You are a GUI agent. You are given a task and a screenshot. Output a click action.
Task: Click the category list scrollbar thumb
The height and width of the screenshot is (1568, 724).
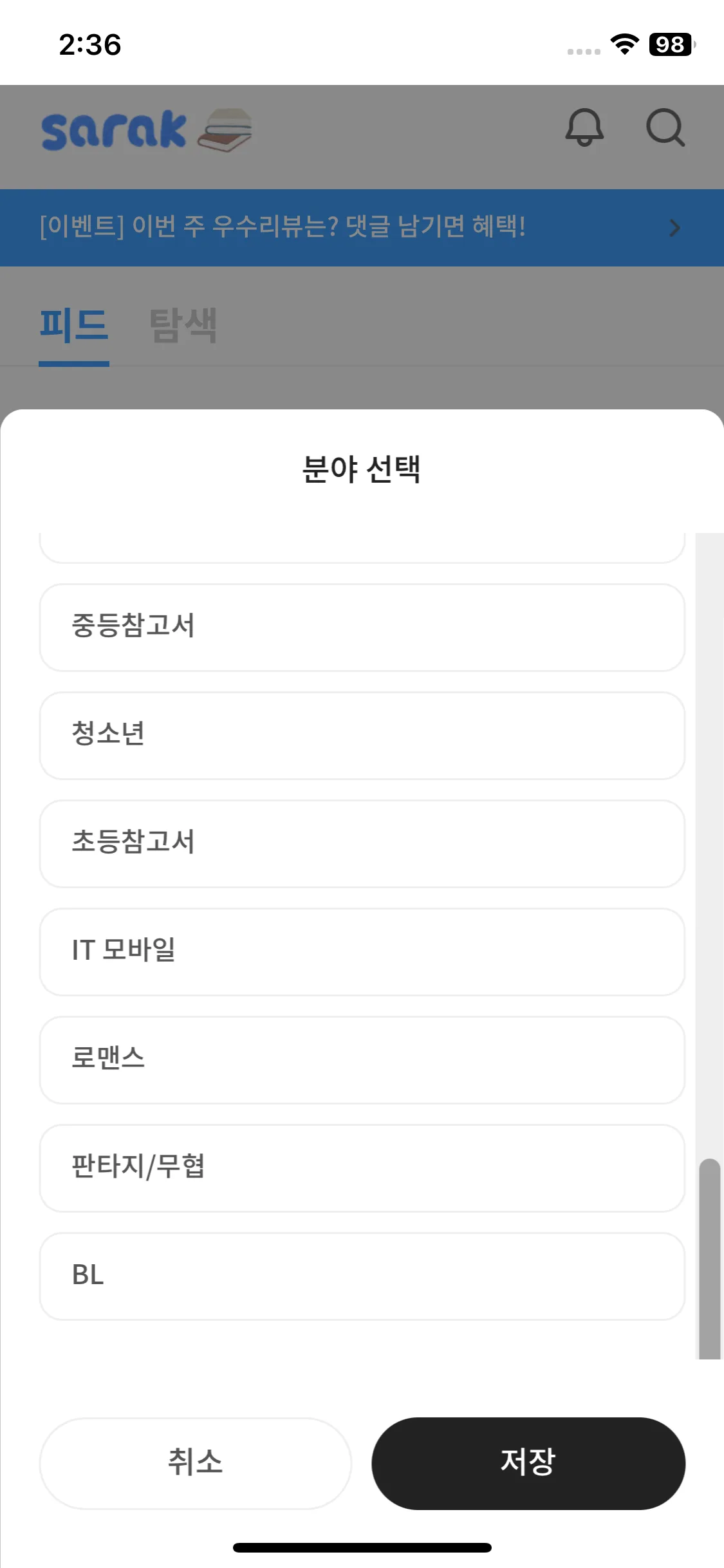(x=709, y=1258)
